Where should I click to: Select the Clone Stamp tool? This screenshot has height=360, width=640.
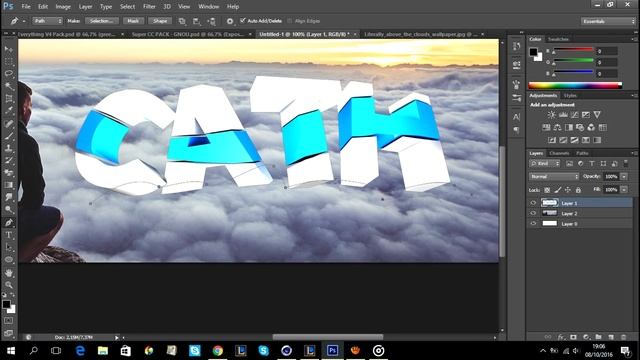pyautogui.click(x=9, y=148)
